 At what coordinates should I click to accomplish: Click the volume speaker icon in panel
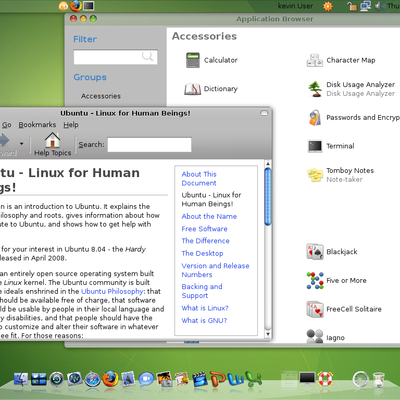pos(379,6)
